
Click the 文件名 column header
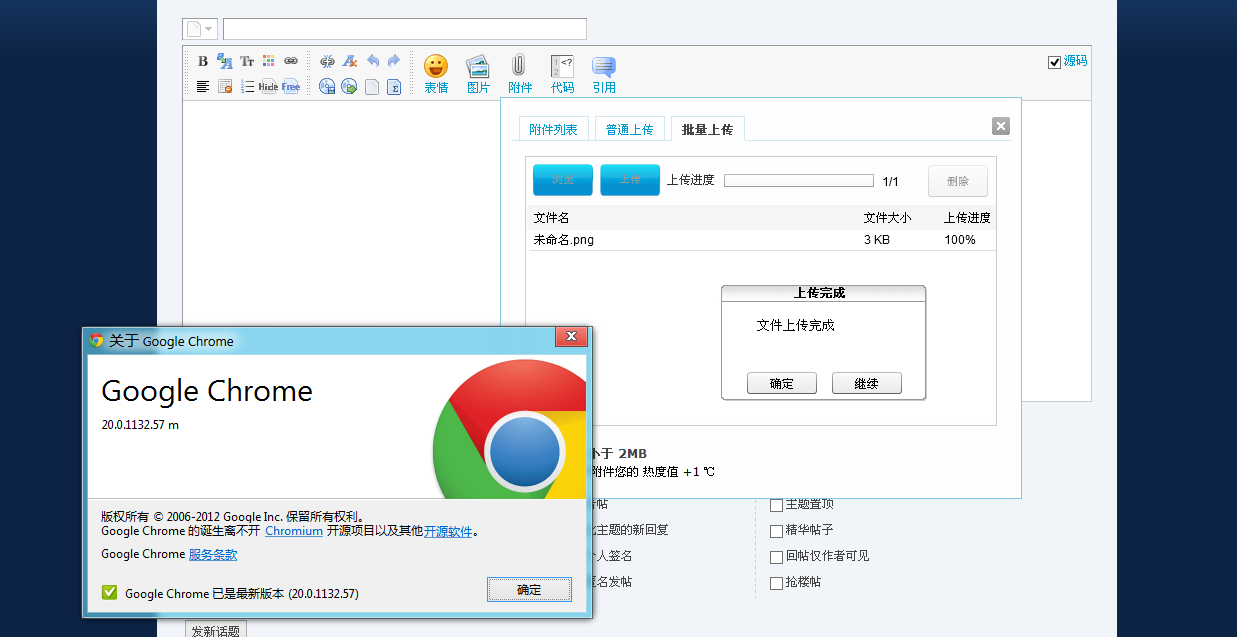pos(551,218)
